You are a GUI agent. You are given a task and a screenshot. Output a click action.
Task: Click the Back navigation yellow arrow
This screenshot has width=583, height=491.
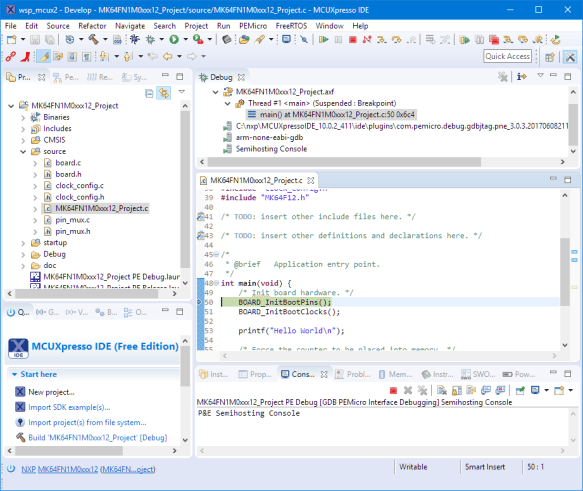[x=168, y=56]
